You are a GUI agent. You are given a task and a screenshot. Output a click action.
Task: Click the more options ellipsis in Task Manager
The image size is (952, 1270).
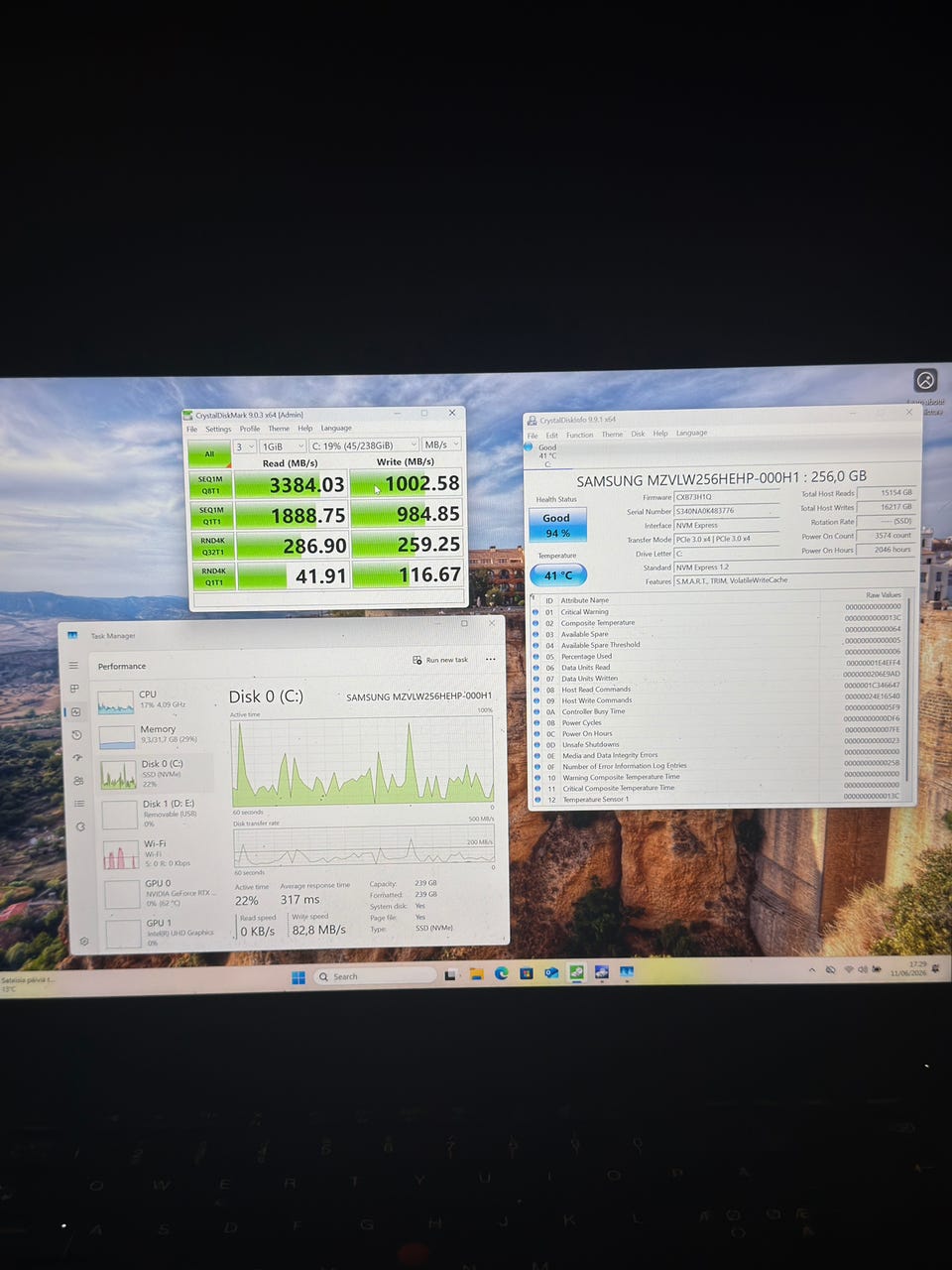pyautogui.click(x=490, y=660)
